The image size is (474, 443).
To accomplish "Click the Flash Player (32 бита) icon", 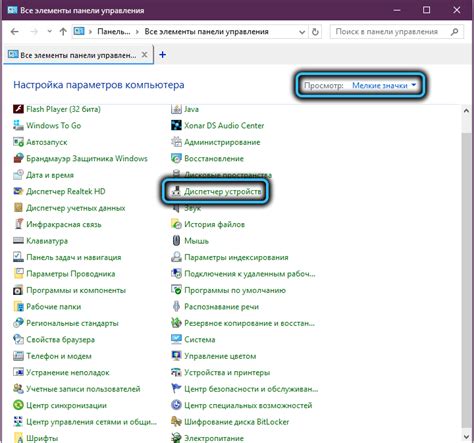I will 18,109.
